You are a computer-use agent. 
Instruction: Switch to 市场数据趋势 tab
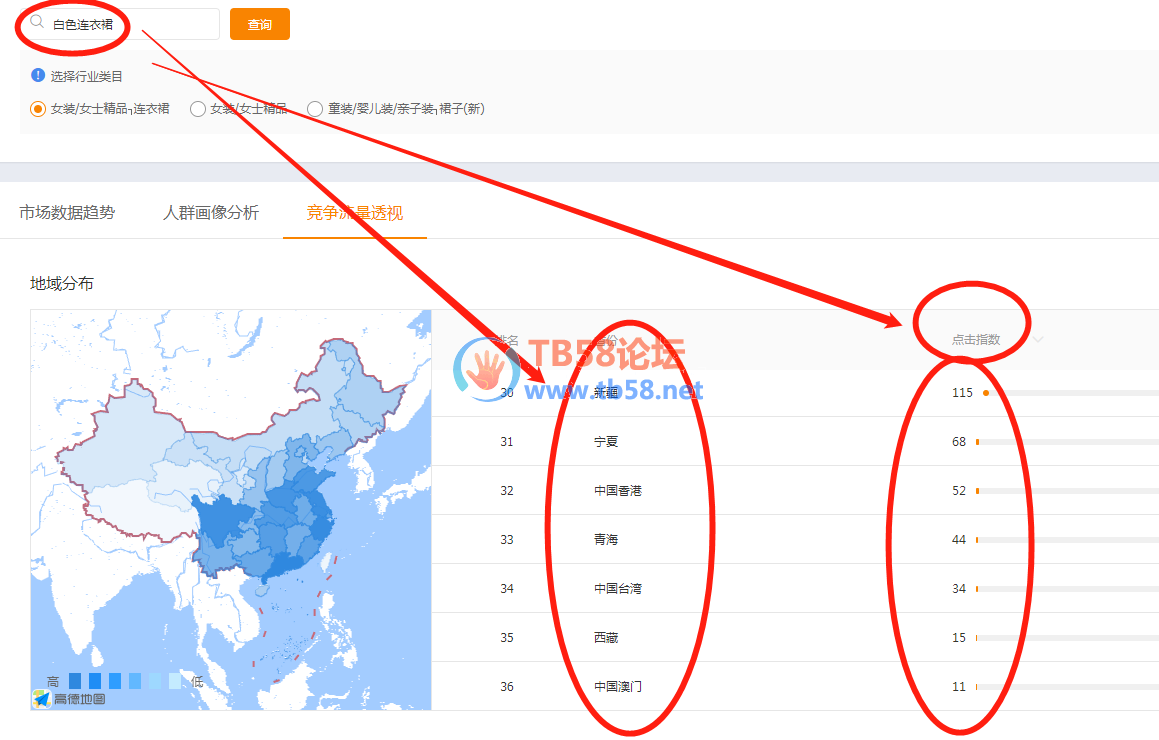click(x=67, y=212)
